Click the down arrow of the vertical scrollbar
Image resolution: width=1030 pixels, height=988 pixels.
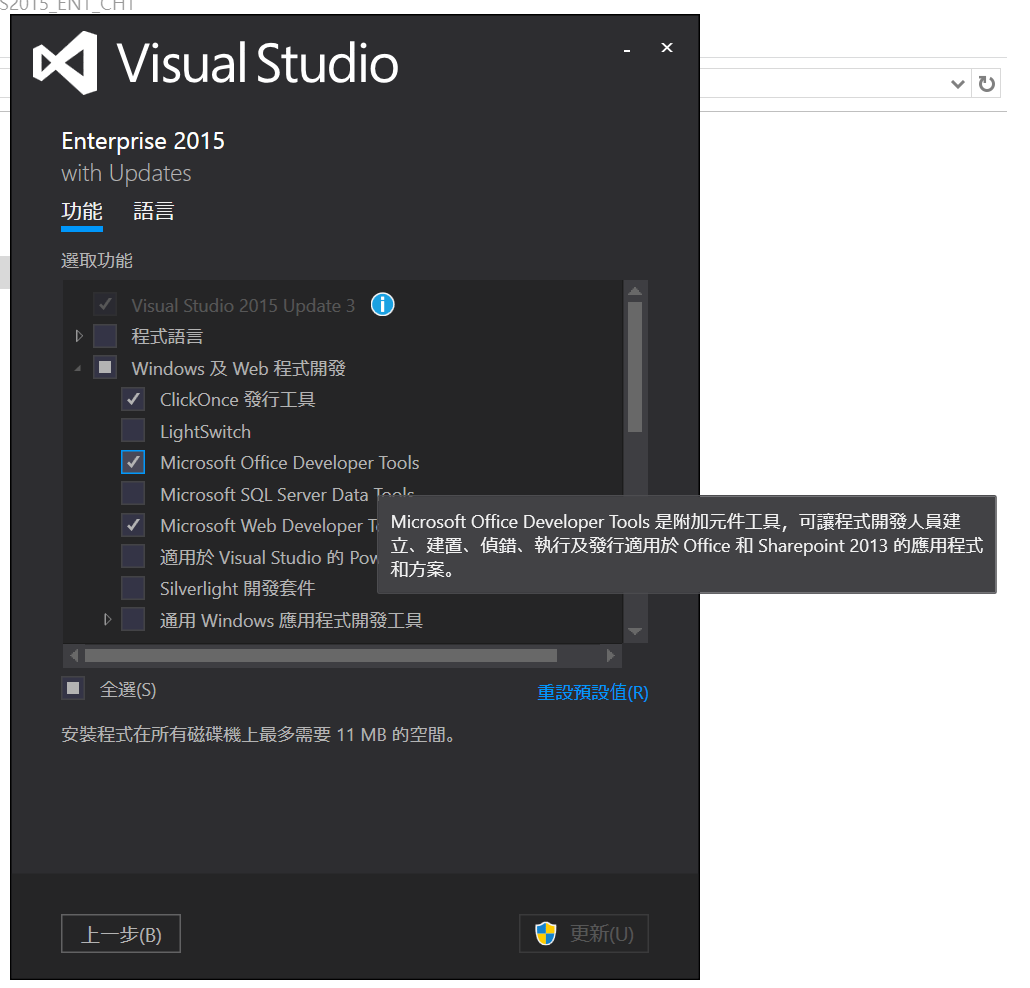[x=635, y=630]
